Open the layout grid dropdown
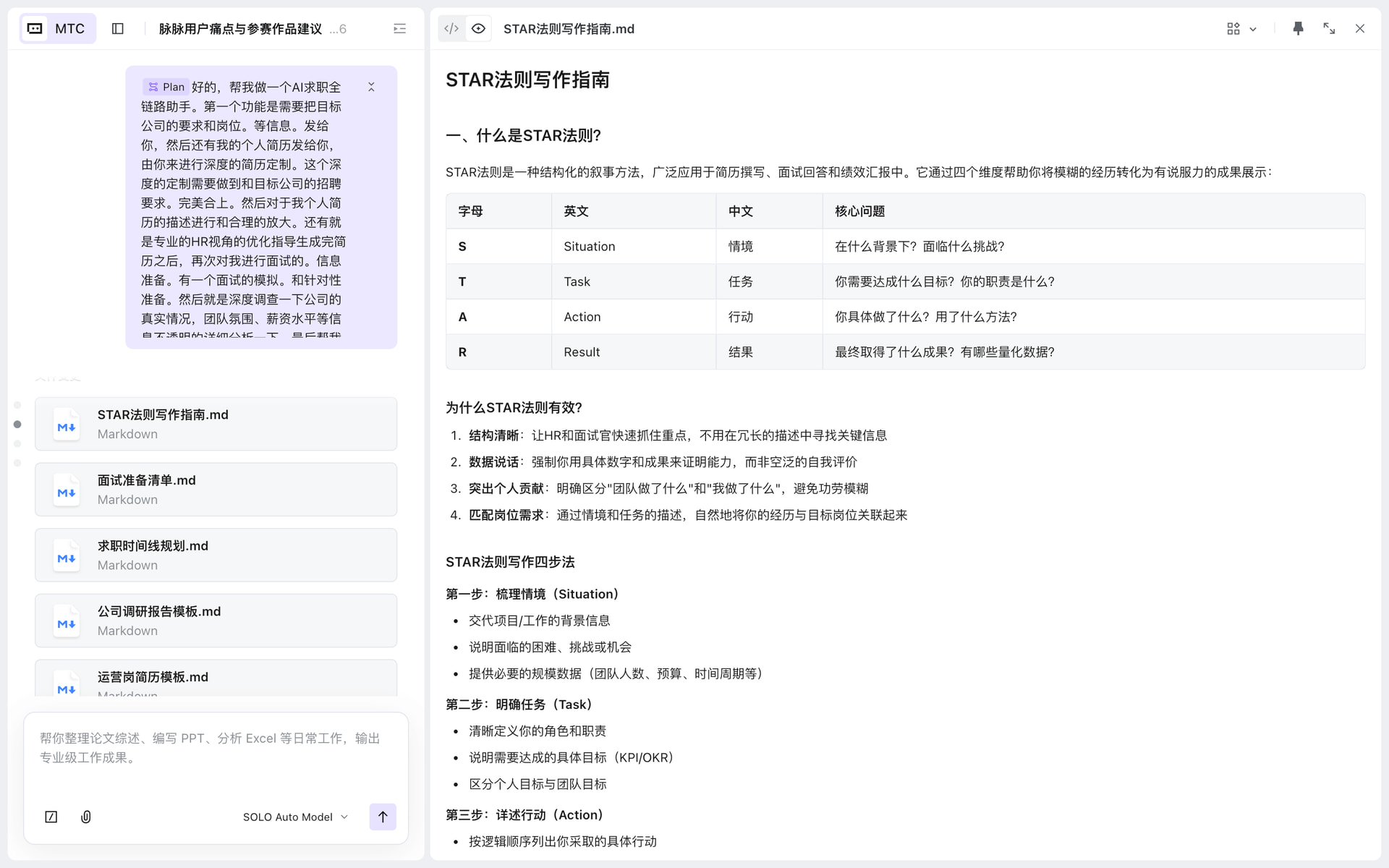Viewport: 1389px width, 868px height. click(1241, 29)
